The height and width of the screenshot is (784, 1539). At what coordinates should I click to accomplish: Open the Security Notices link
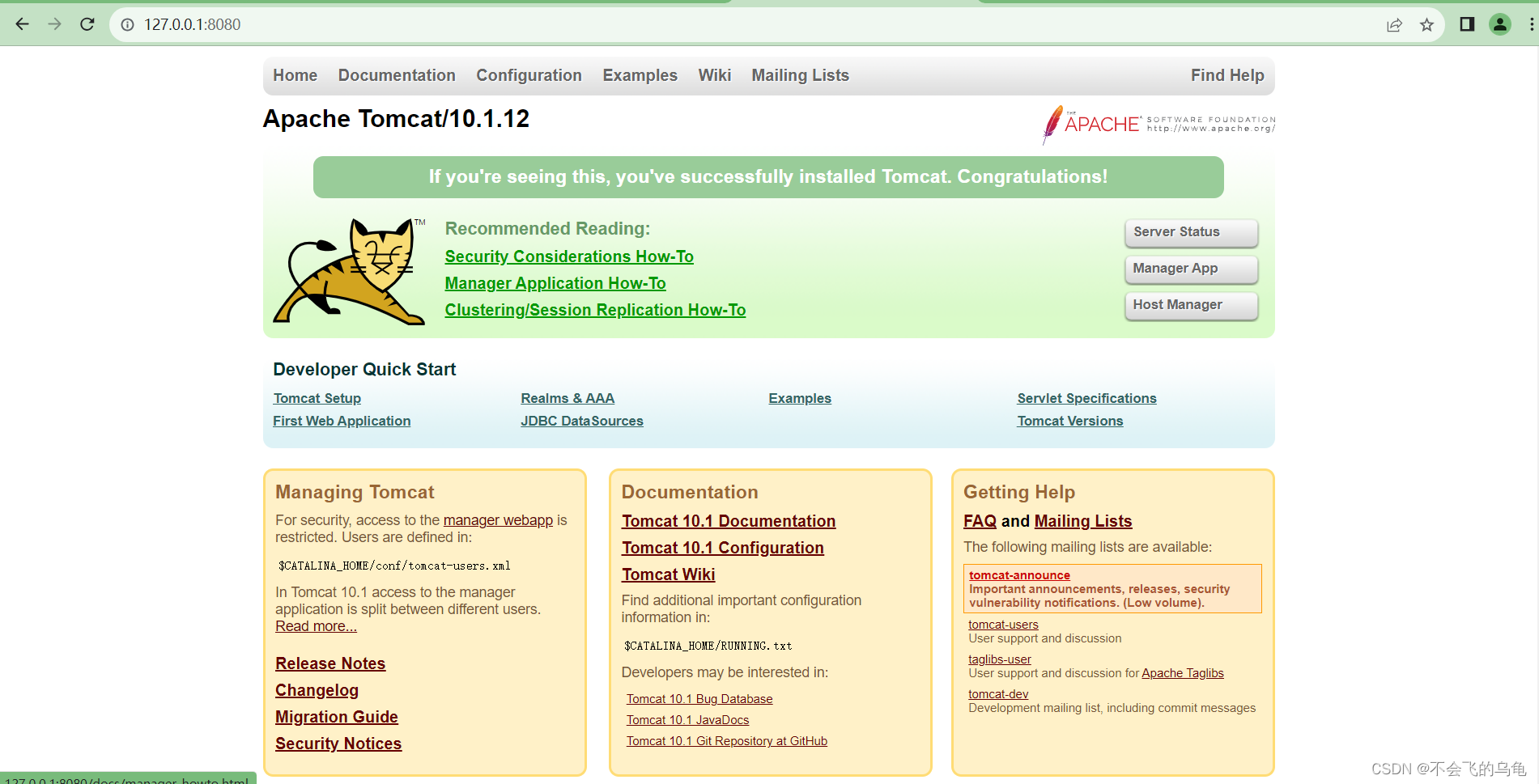[338, 744]
